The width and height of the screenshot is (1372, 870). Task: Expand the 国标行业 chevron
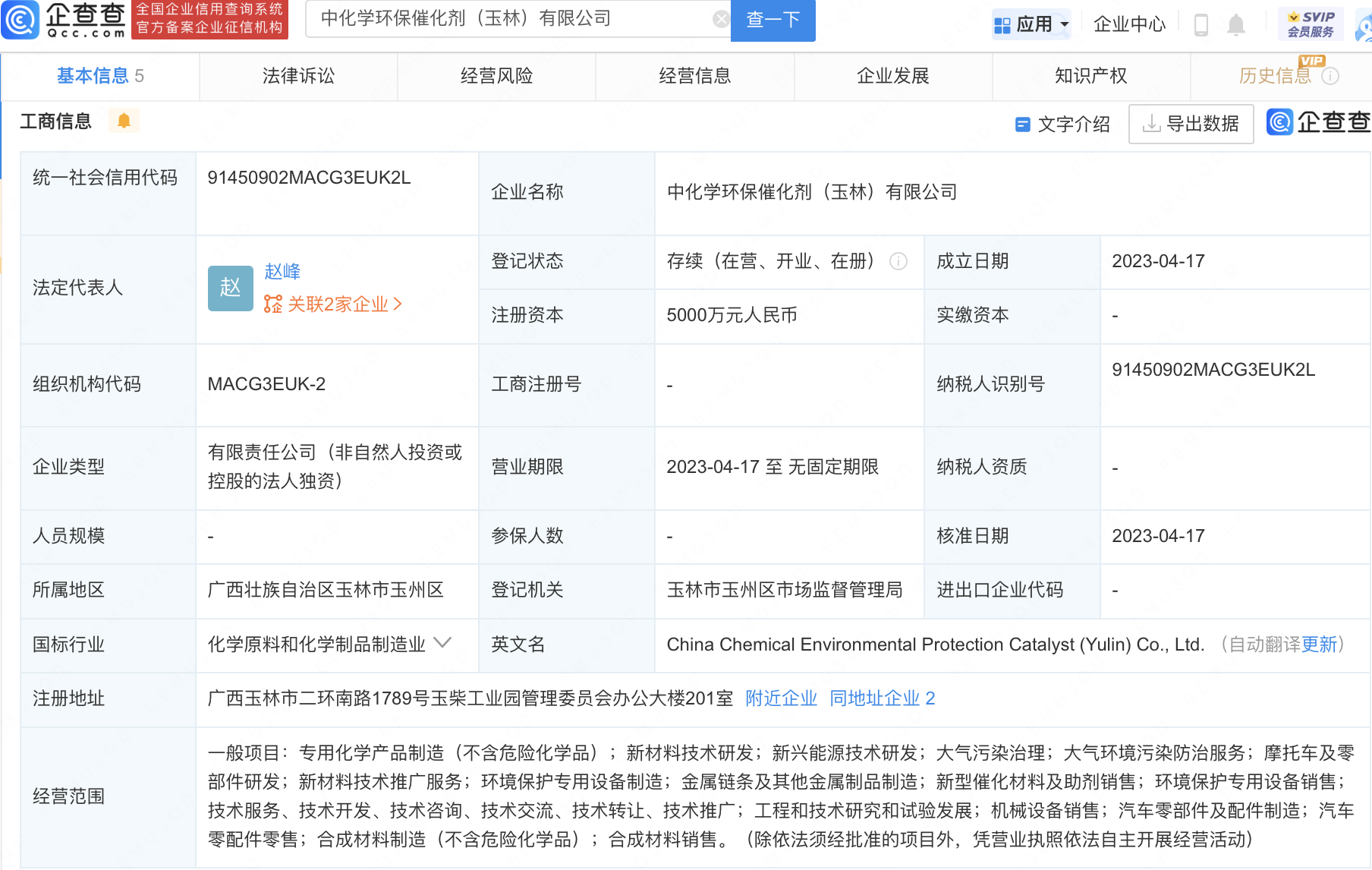tap(442, 644)
